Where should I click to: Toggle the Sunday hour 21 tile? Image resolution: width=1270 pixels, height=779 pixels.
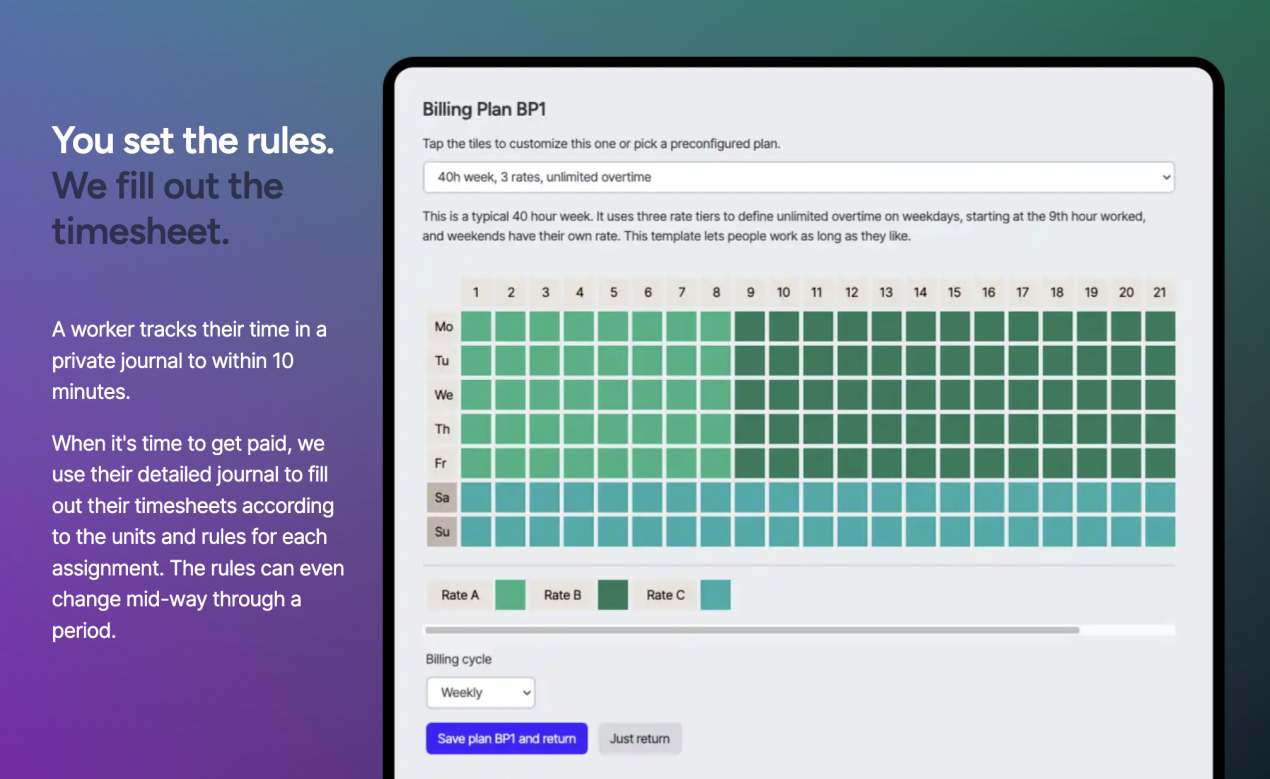(1161, 531)
